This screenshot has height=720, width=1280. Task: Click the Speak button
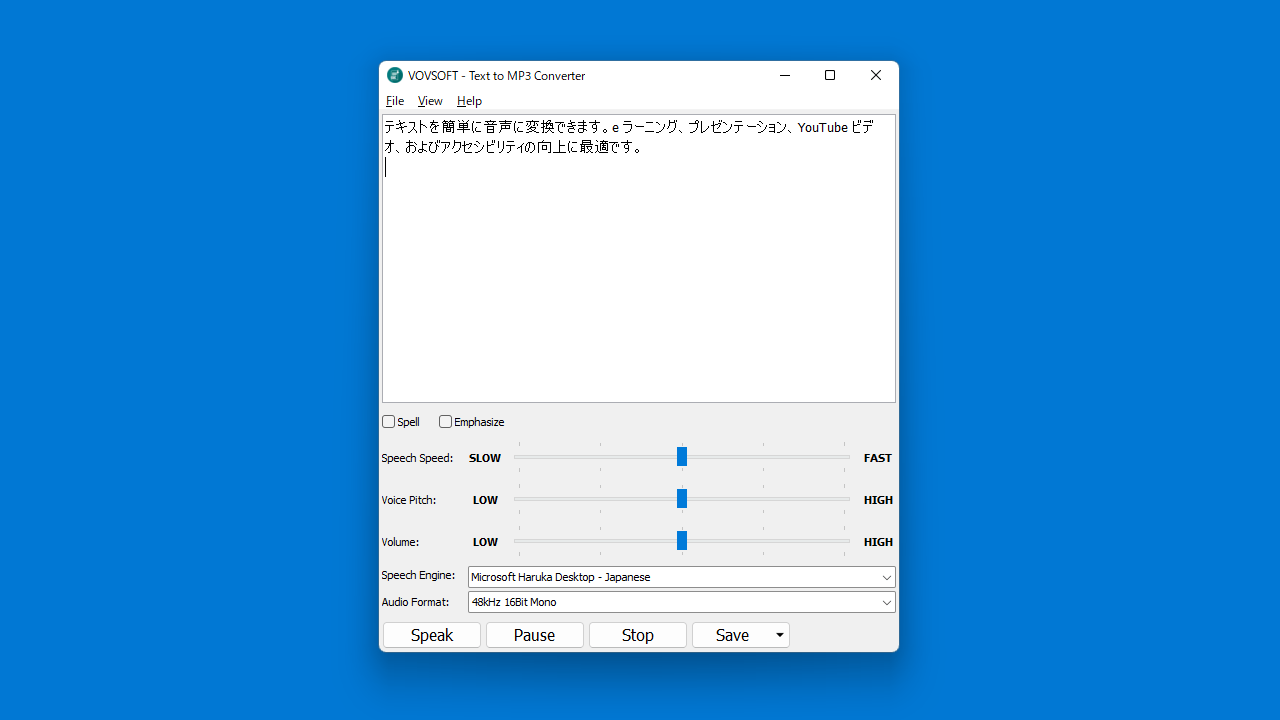point(432,635)
